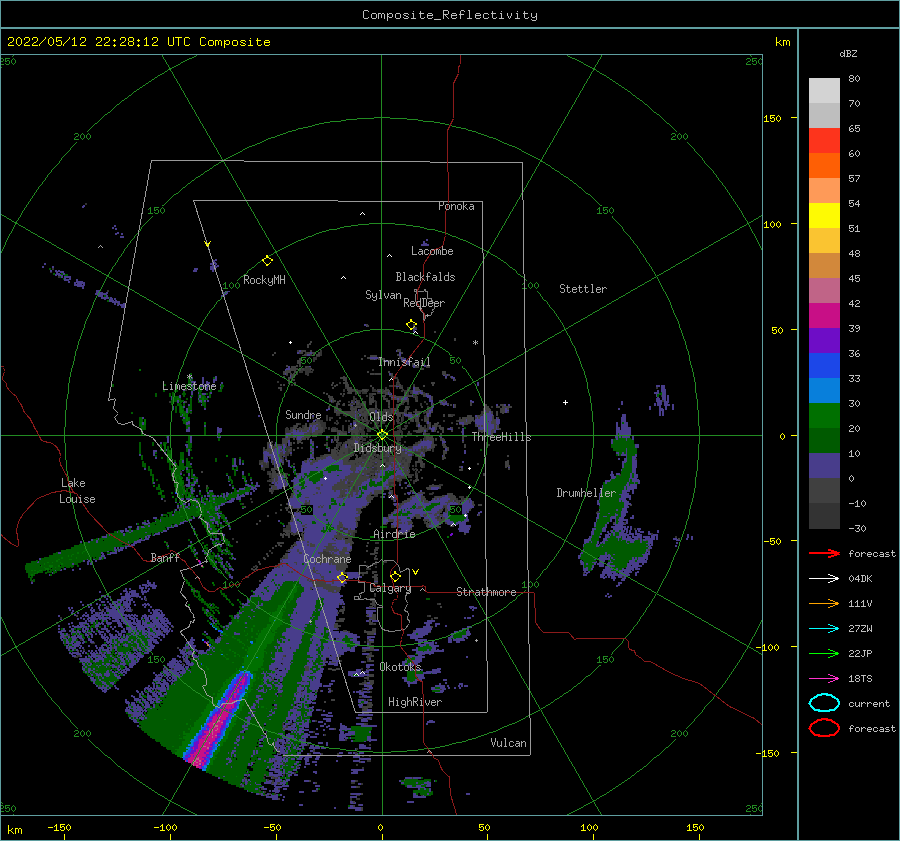Click the ThreeHills label
Image resolution: width=900 pixels, height=841 pixels.
tap(502, 437)
